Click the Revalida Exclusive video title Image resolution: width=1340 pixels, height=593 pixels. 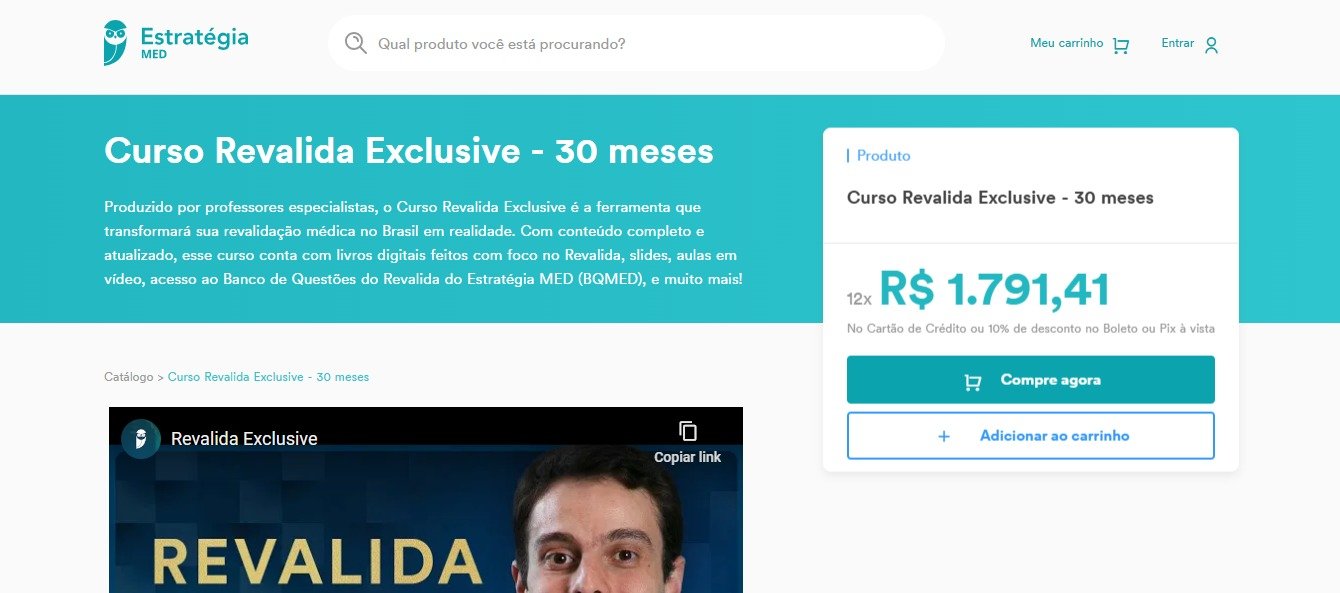(x=244, y=439)
